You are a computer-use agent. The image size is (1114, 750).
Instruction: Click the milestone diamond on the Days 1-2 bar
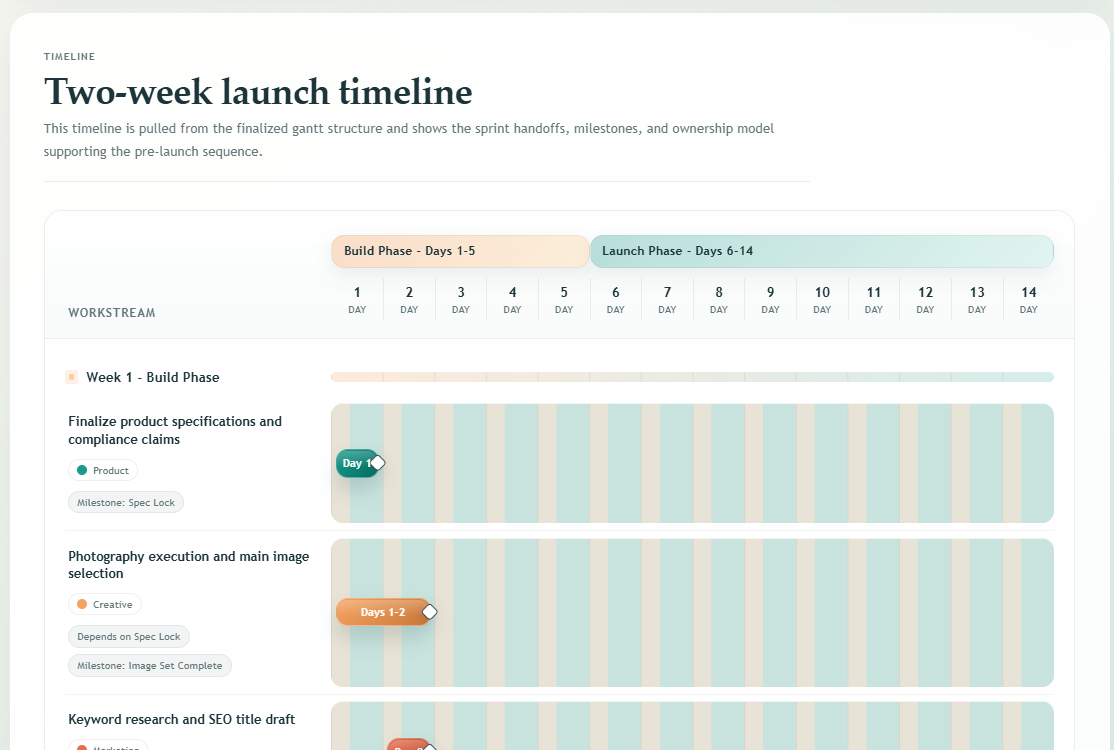(x=430, y=611)
